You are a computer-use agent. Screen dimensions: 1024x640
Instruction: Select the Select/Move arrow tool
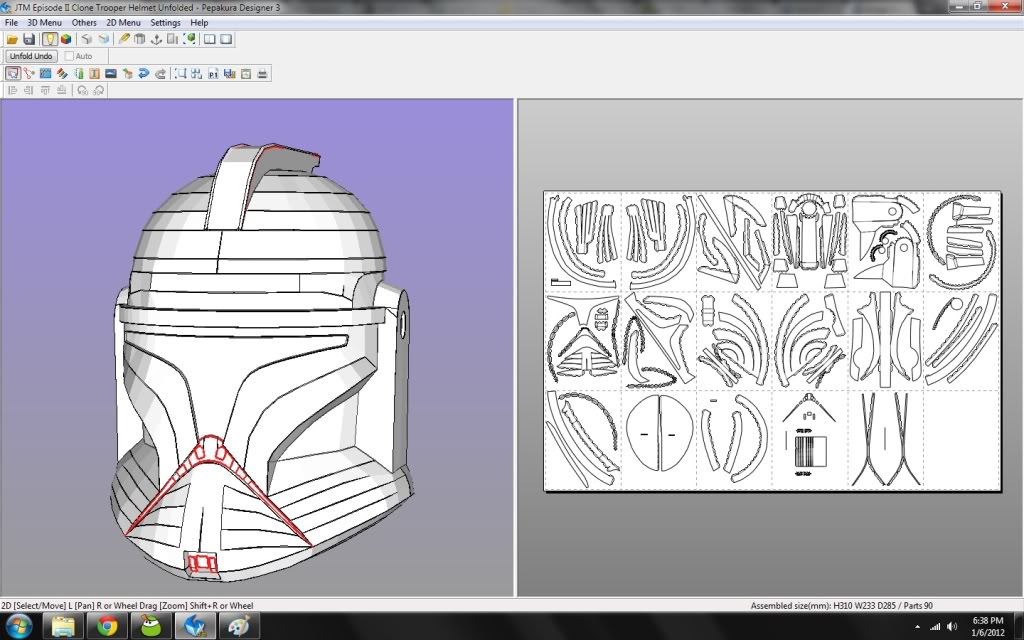12,73
